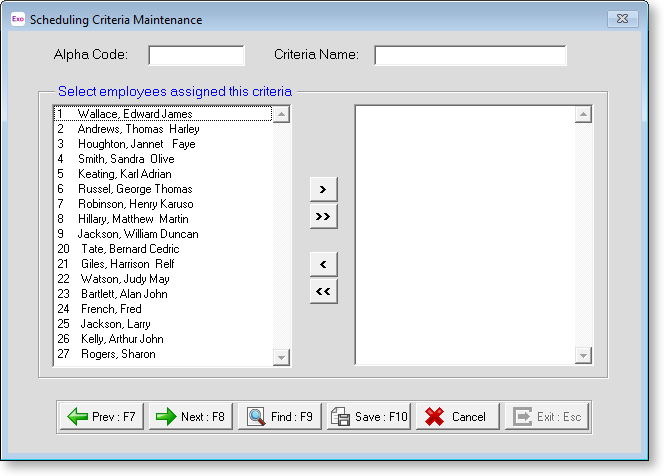This screenshot has height=476, width=664.
Task: Add all employees using >> button
Action: tap(323, 216)
